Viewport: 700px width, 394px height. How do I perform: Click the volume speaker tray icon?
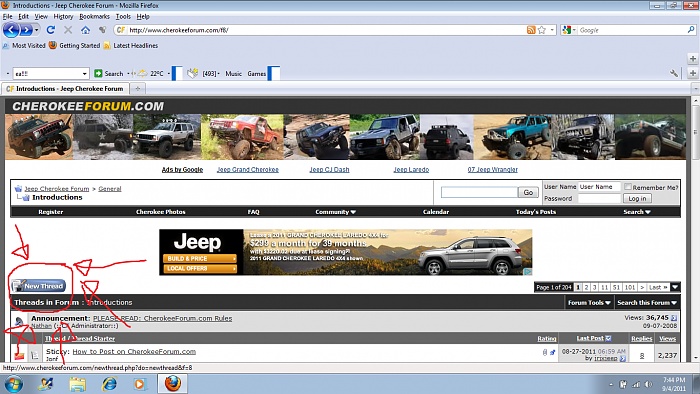click(649, 384)
